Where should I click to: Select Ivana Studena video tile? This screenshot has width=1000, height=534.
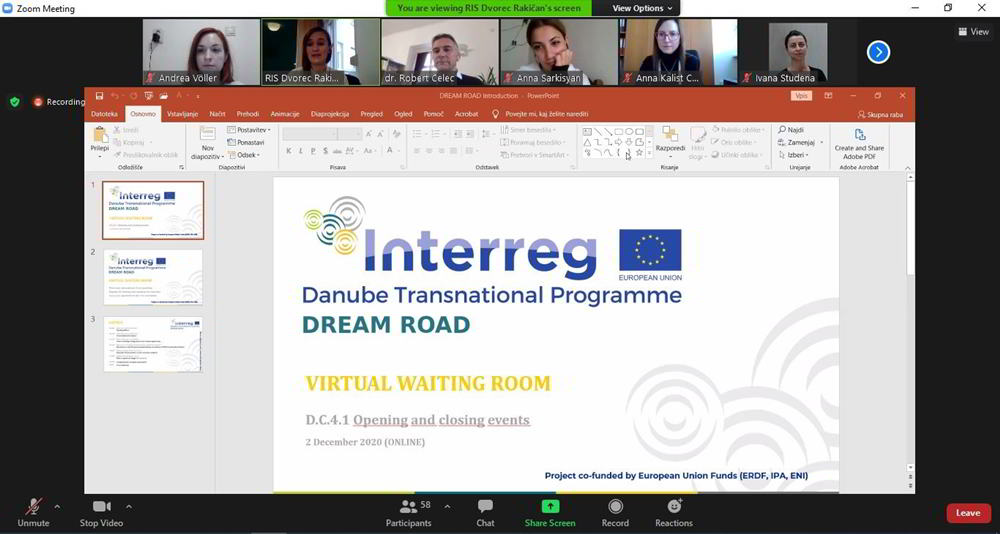798,52
